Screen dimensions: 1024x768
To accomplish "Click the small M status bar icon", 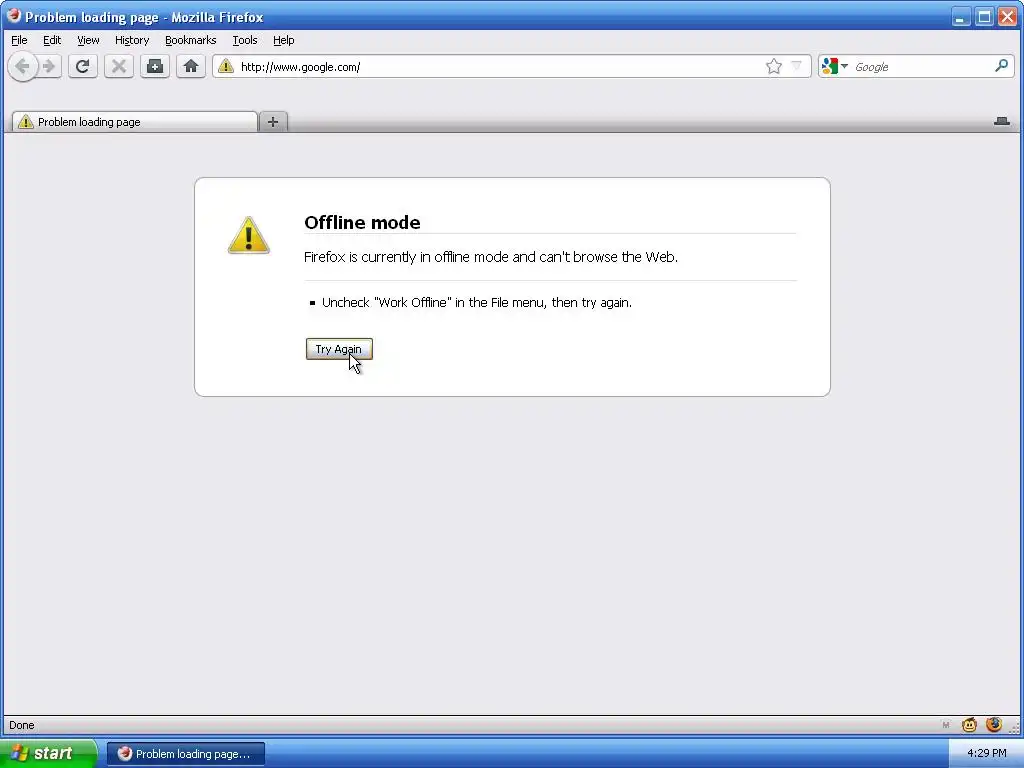I will tap(946, 725).
